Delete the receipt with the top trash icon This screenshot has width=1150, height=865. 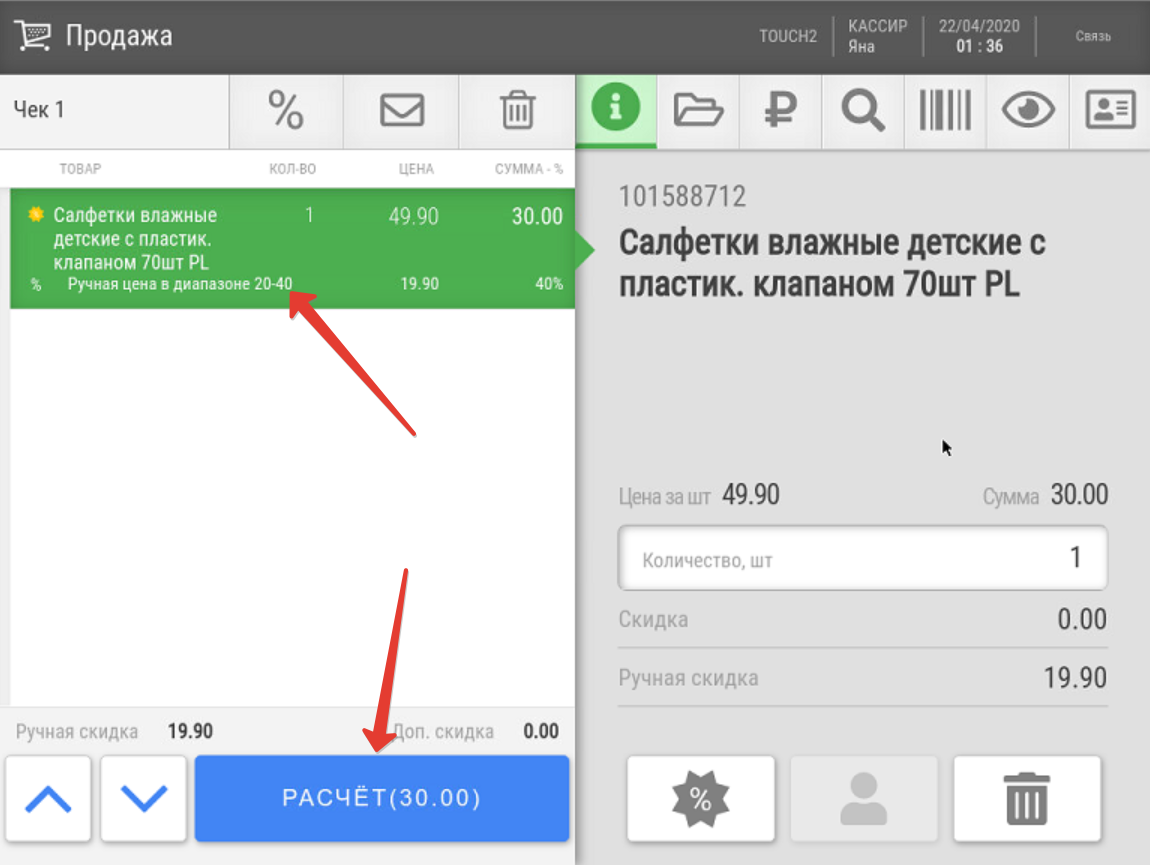[x=517, y=111]
